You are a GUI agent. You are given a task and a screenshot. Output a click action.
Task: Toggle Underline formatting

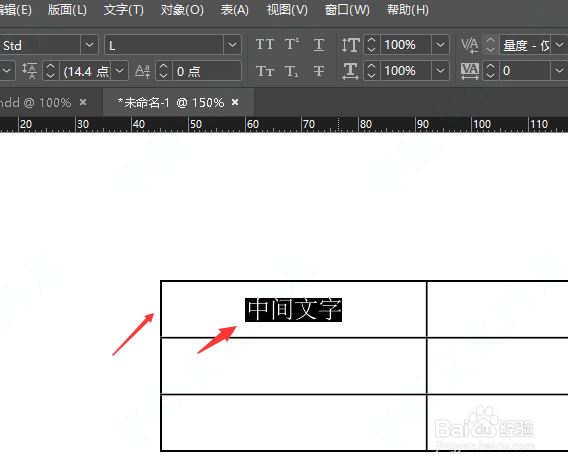(x=319, y=45)
